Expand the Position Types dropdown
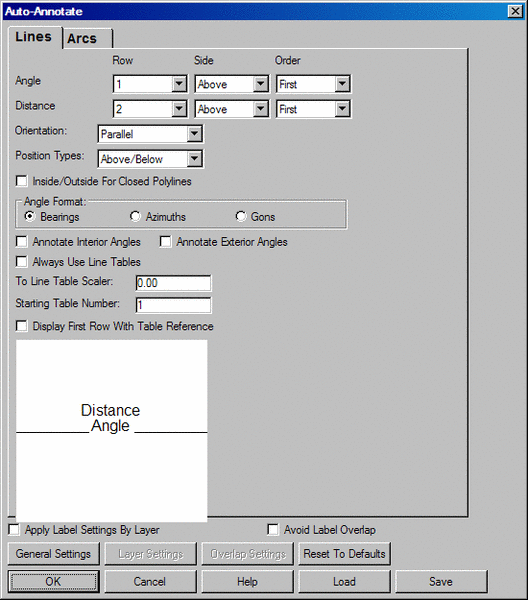Screen dimensions: 528x600 click(x=150, y=159)
